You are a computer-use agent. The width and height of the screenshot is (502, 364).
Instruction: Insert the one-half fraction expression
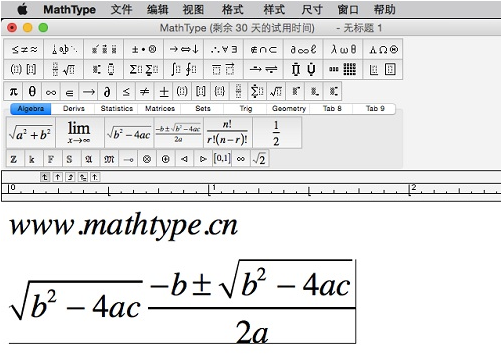coord(276,132)
